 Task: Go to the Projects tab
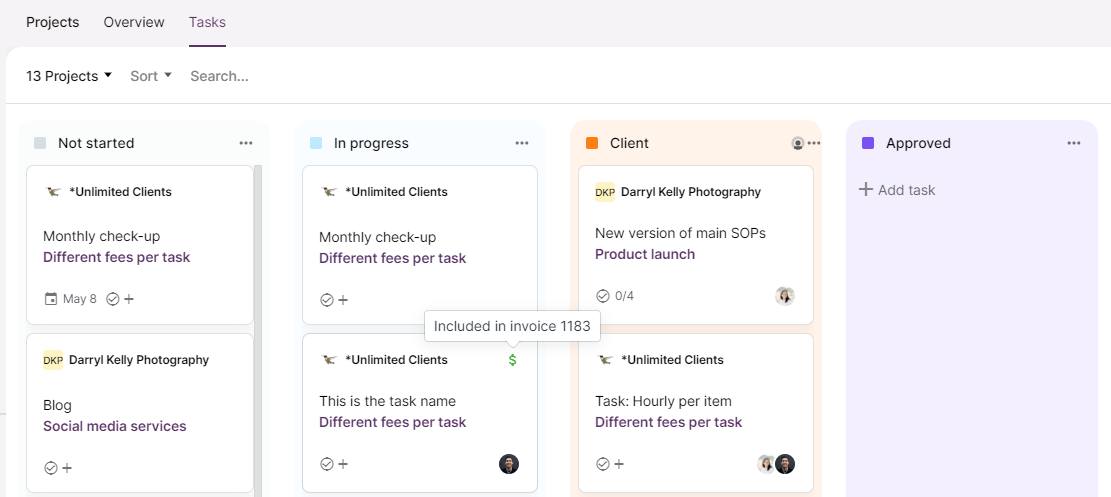(x=52, y=22)
